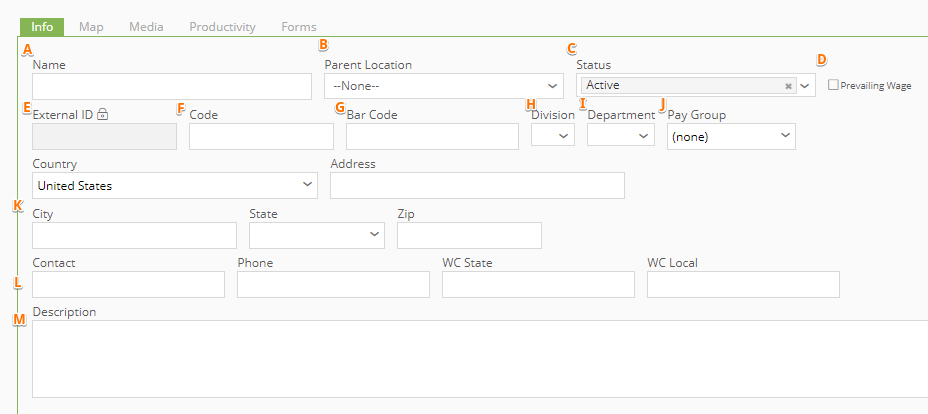Screen dimensions: 928x414
Task: Select the Zip input field
Action: click(469, 235)
